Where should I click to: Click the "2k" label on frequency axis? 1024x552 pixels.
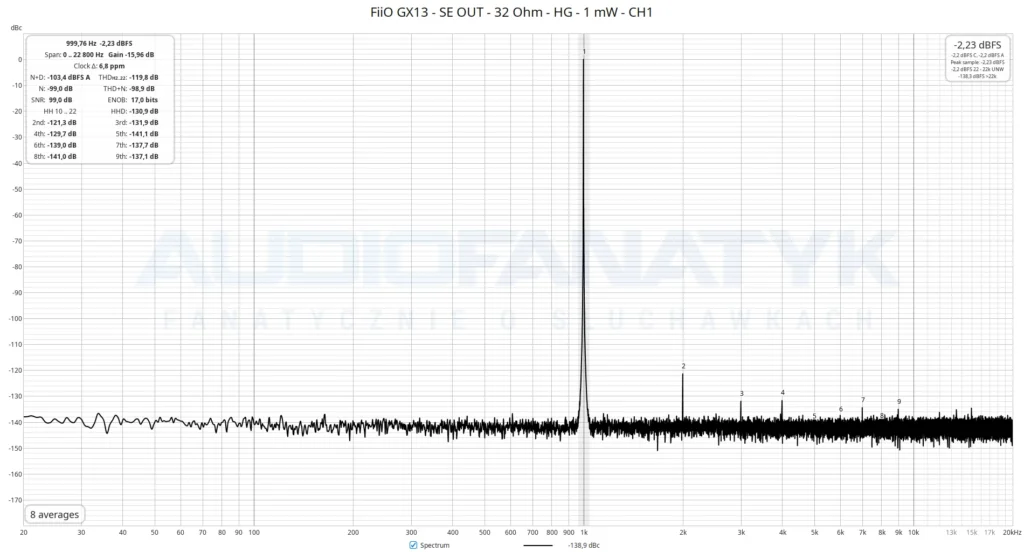683,532
